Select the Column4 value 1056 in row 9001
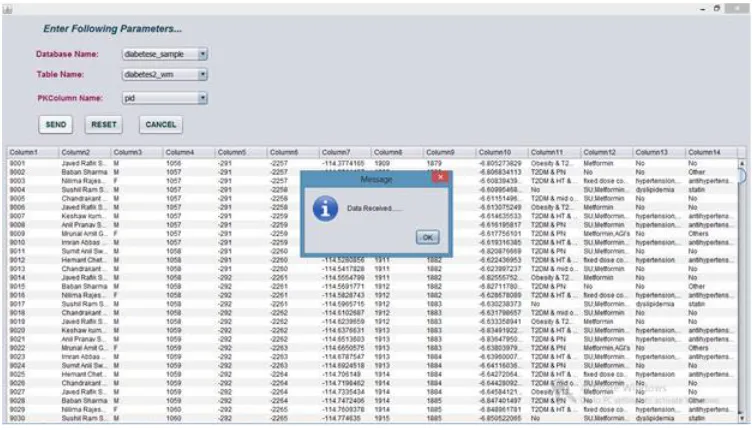 point(190,163)
